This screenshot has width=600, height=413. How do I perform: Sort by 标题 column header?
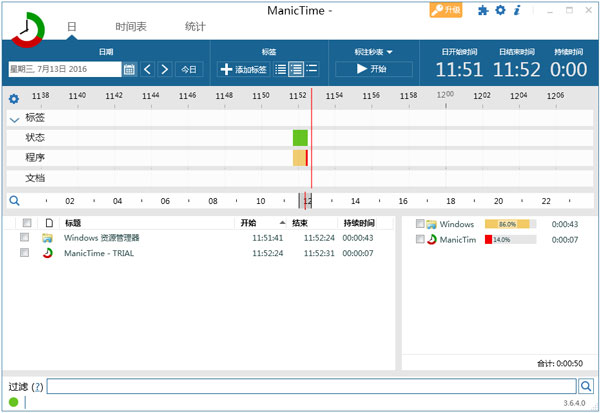point(73,223)
